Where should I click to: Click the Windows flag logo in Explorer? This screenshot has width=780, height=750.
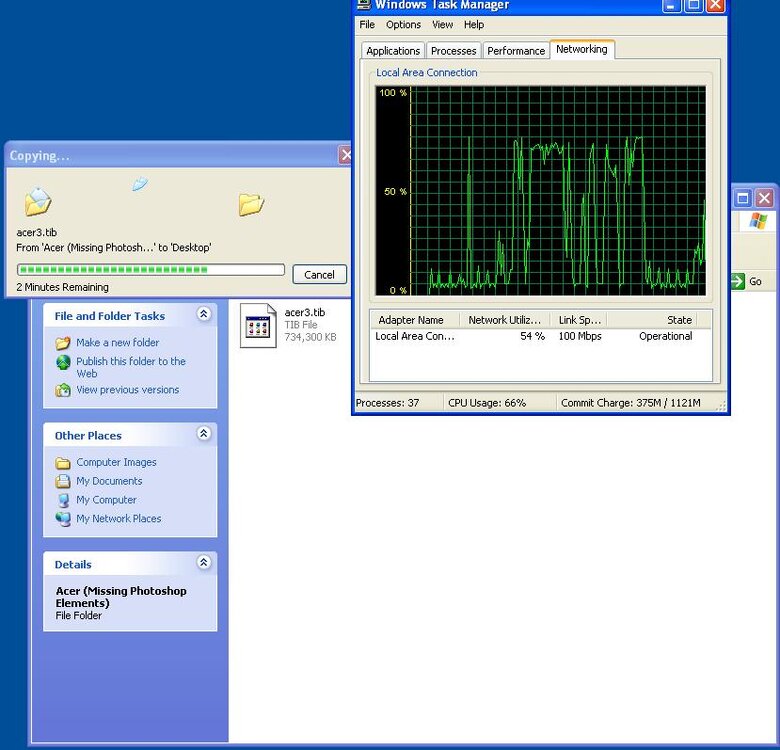pos(758,220)
